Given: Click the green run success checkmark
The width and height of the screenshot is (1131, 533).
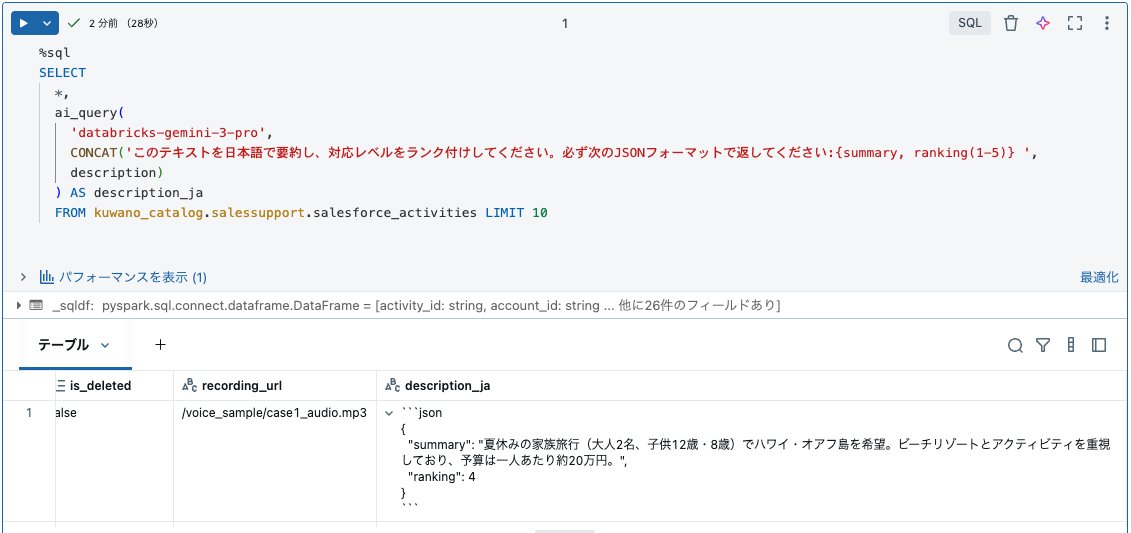Looking at the screenshot, I should [x=74, y=23].
